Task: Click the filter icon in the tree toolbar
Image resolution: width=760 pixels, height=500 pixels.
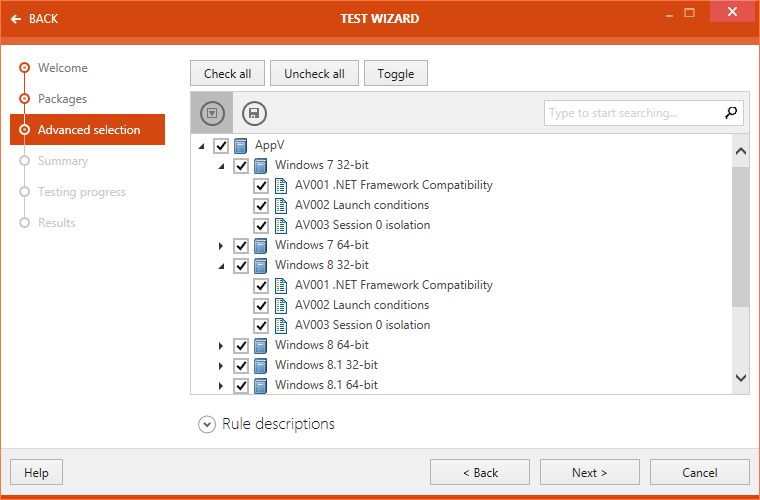Action: coord(211,113)
